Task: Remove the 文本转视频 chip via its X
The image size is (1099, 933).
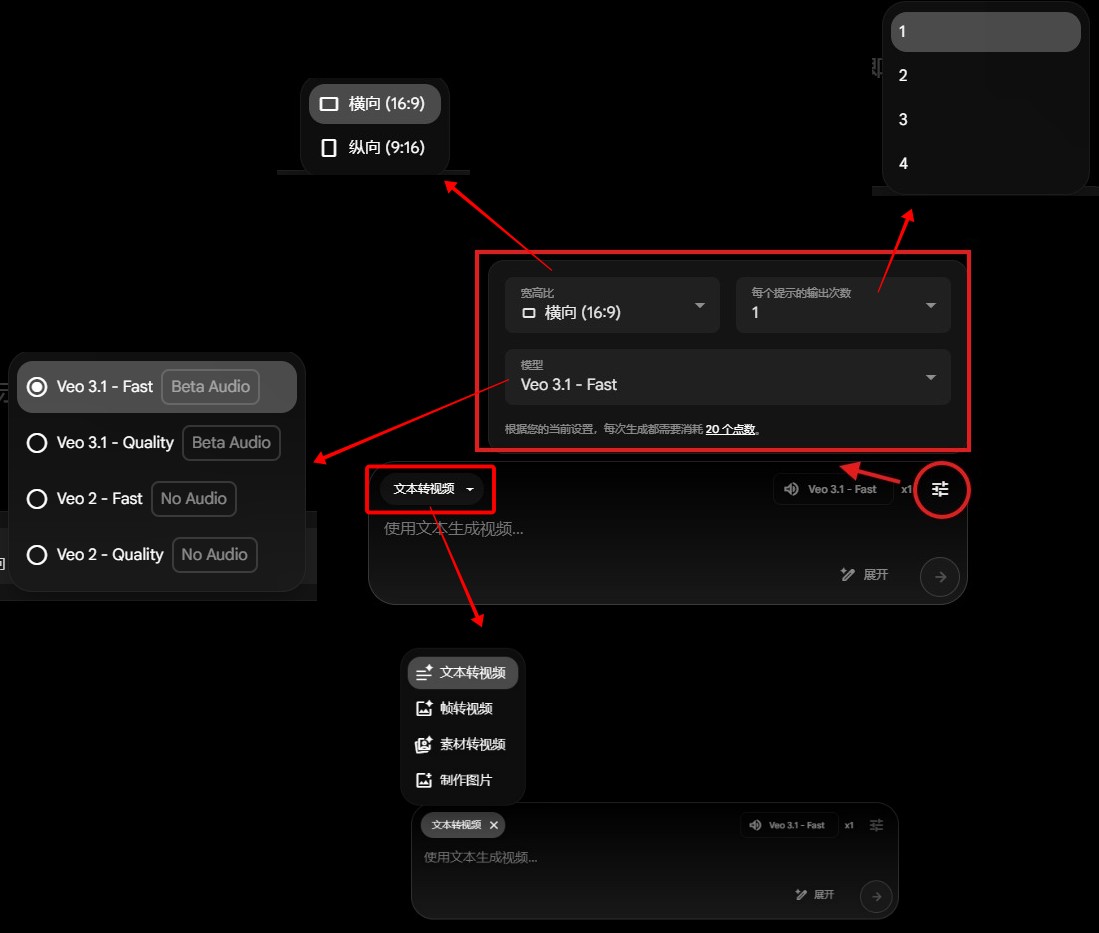Action: pyautogui.click(x=493, y=825)
